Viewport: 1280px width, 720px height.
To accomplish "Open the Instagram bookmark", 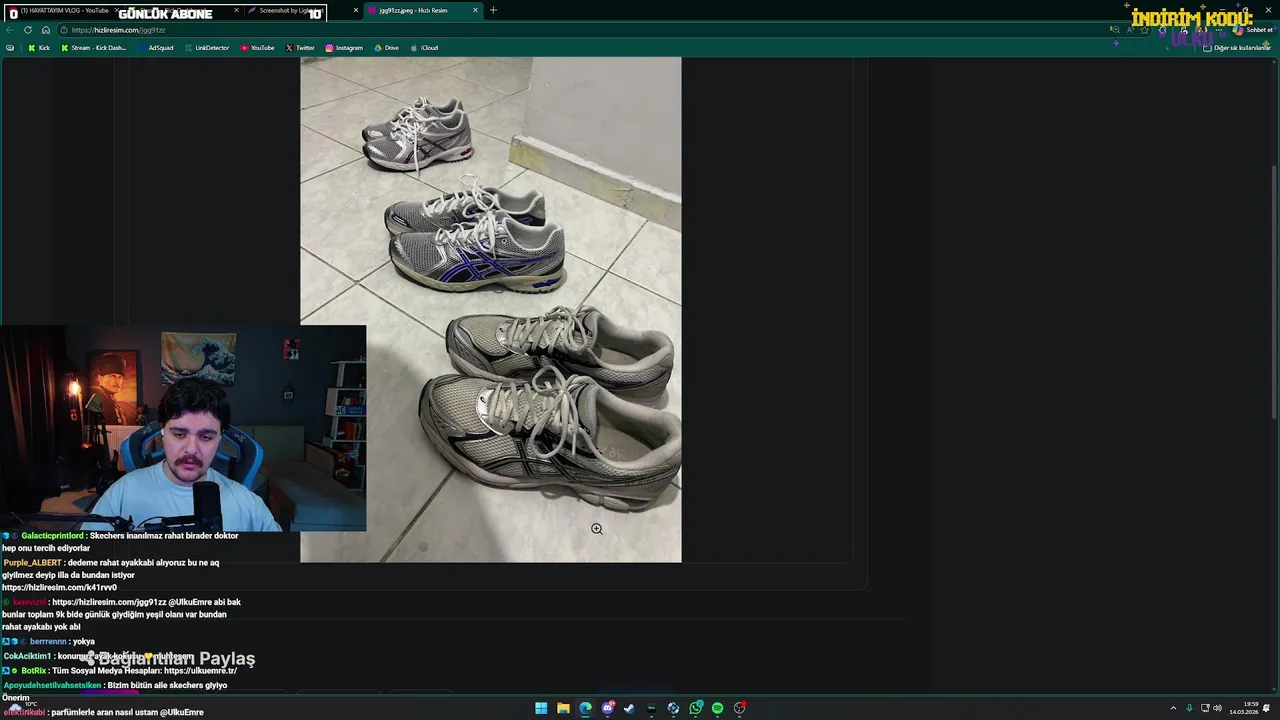I will pyautogui.click(x=344, y=48).
